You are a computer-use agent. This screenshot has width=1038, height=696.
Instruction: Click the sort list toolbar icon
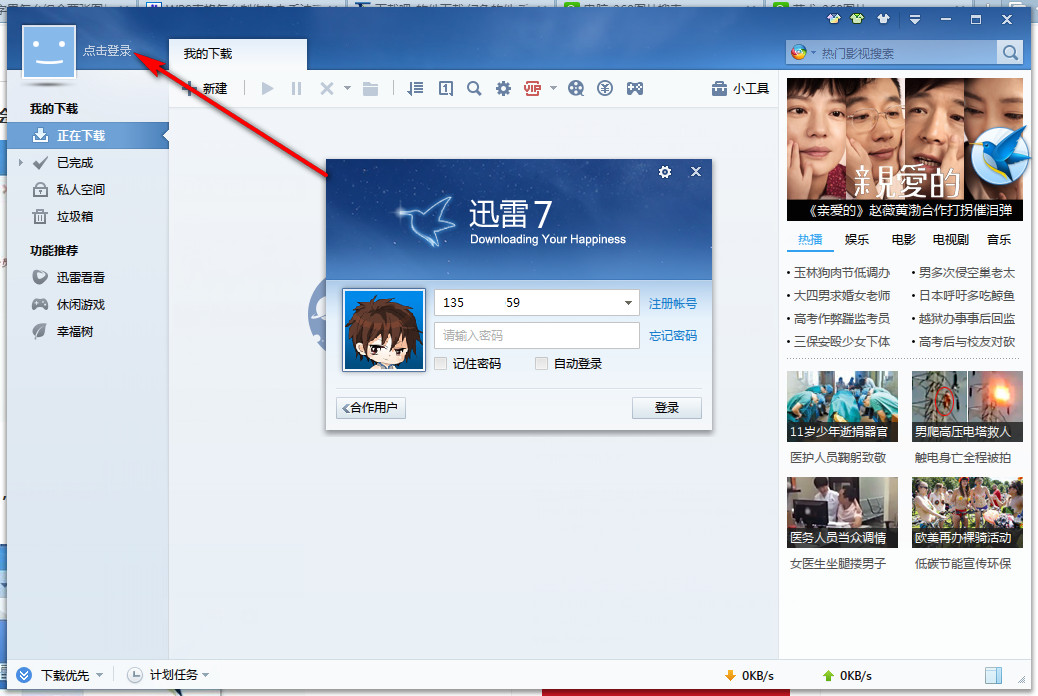click(x=415, y=88)
